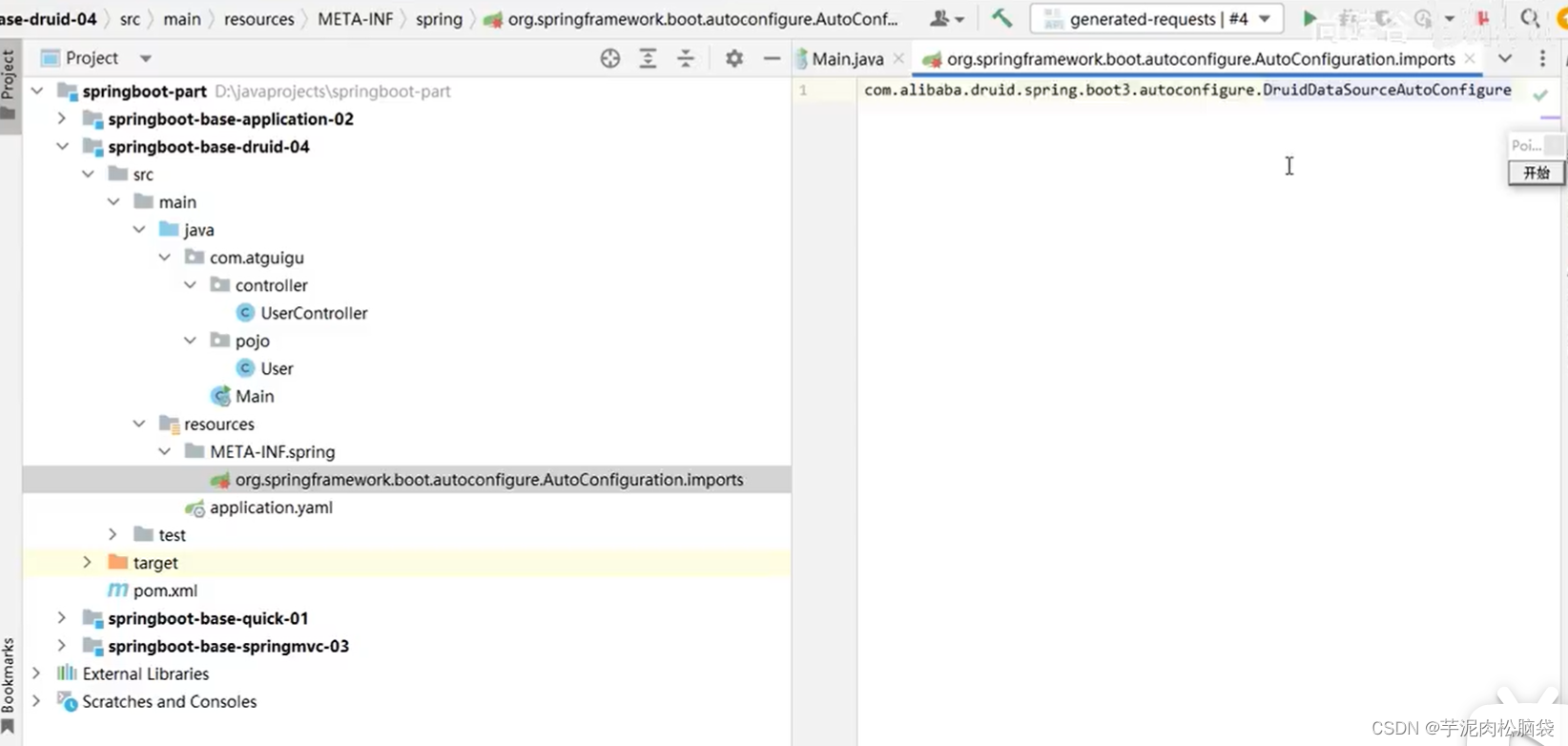Open the editor tabs more options menu

pyautogui.click(x=1542, y=58)
